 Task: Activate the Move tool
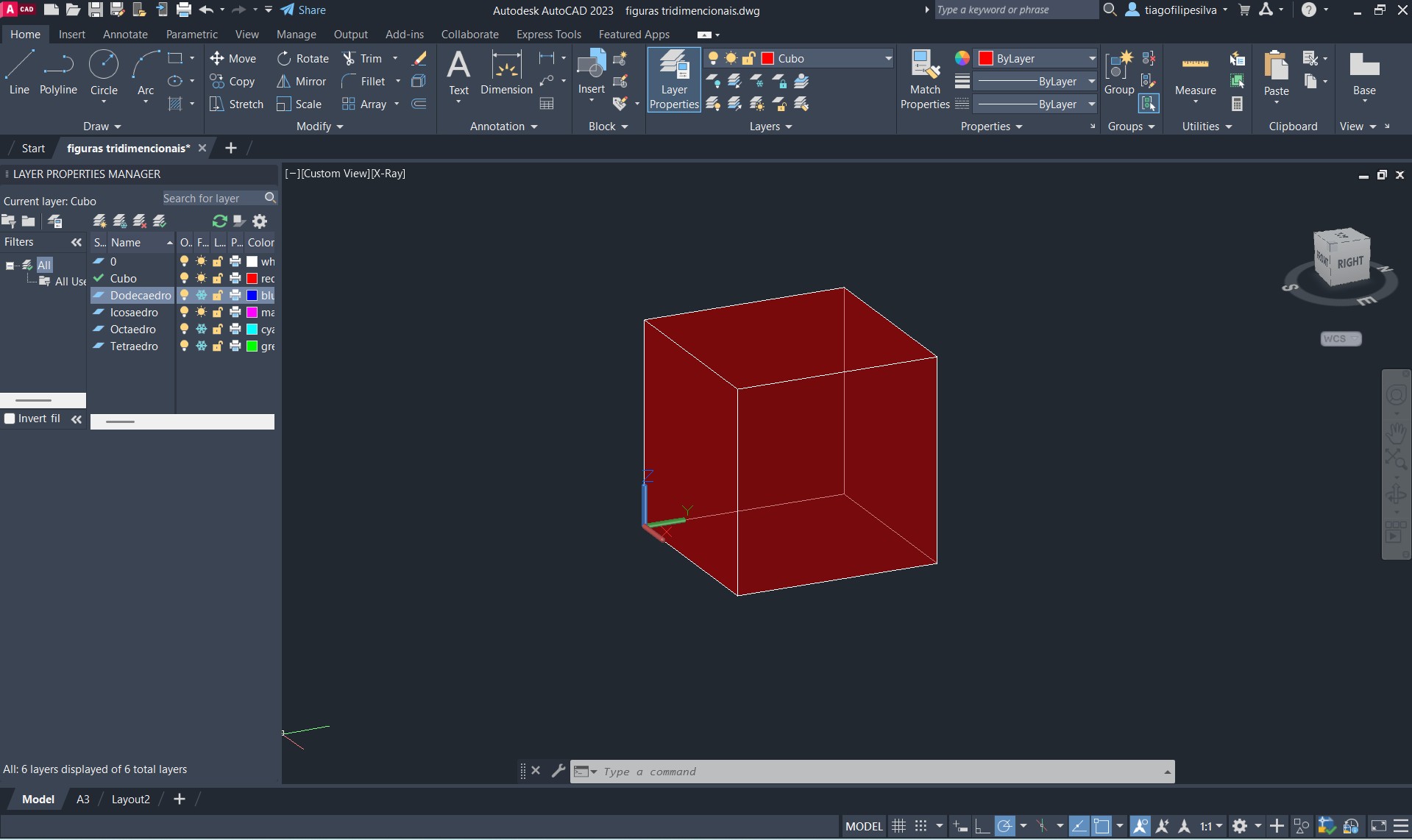click(x=233, y=58)
